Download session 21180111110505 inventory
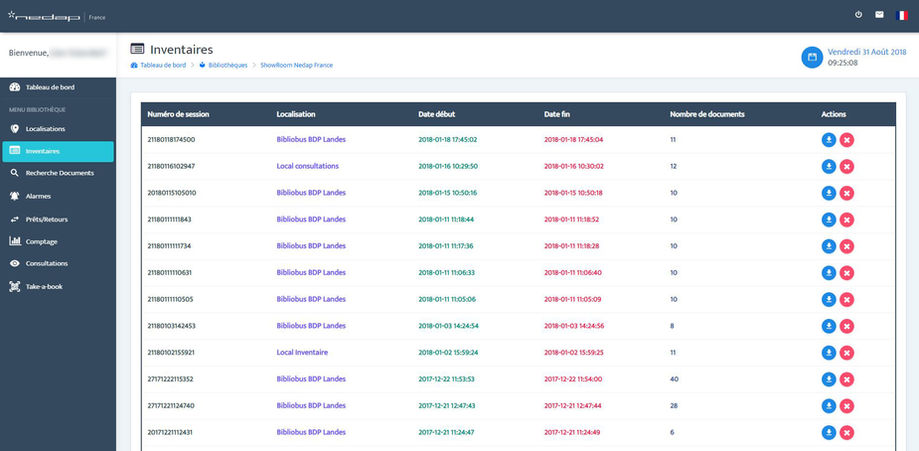The image size is (919, 451). tap(829, 300)
